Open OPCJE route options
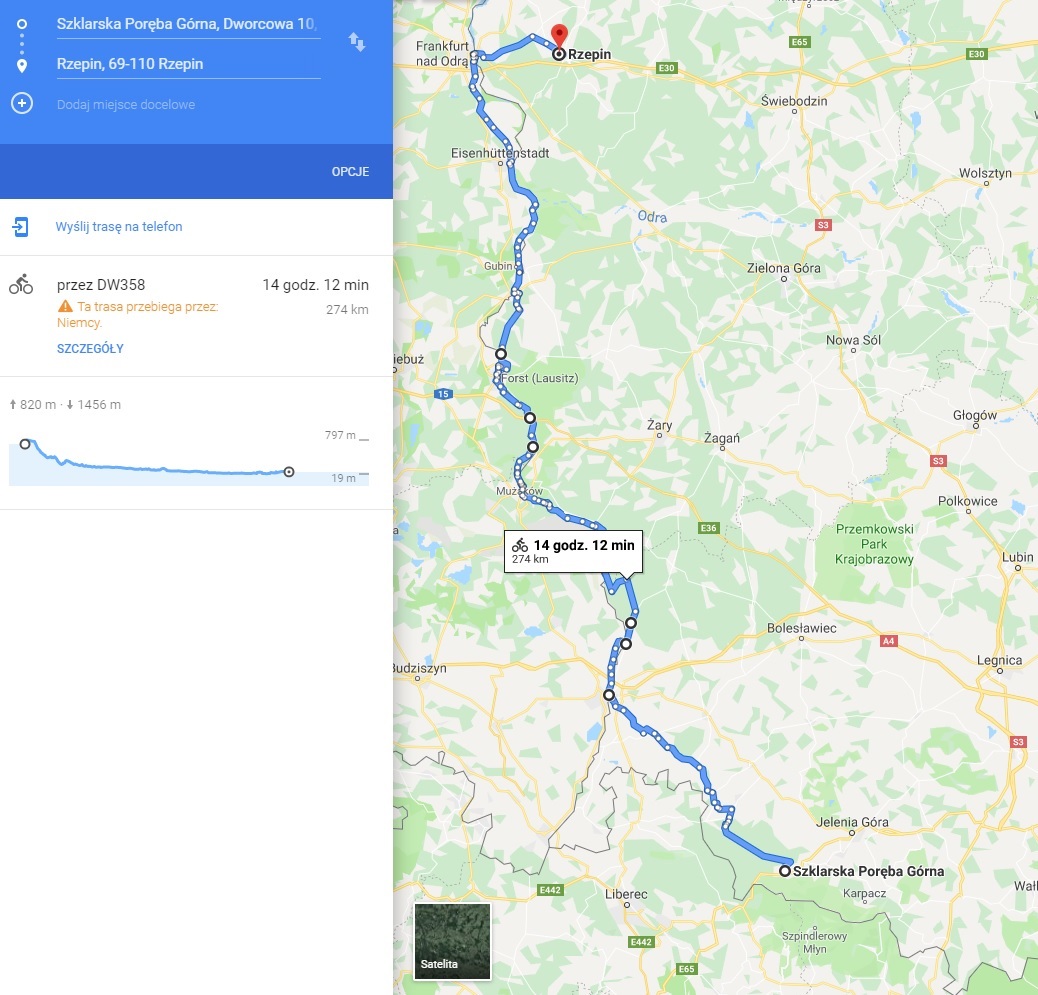The image size is (1038, 995). (350, 171)
